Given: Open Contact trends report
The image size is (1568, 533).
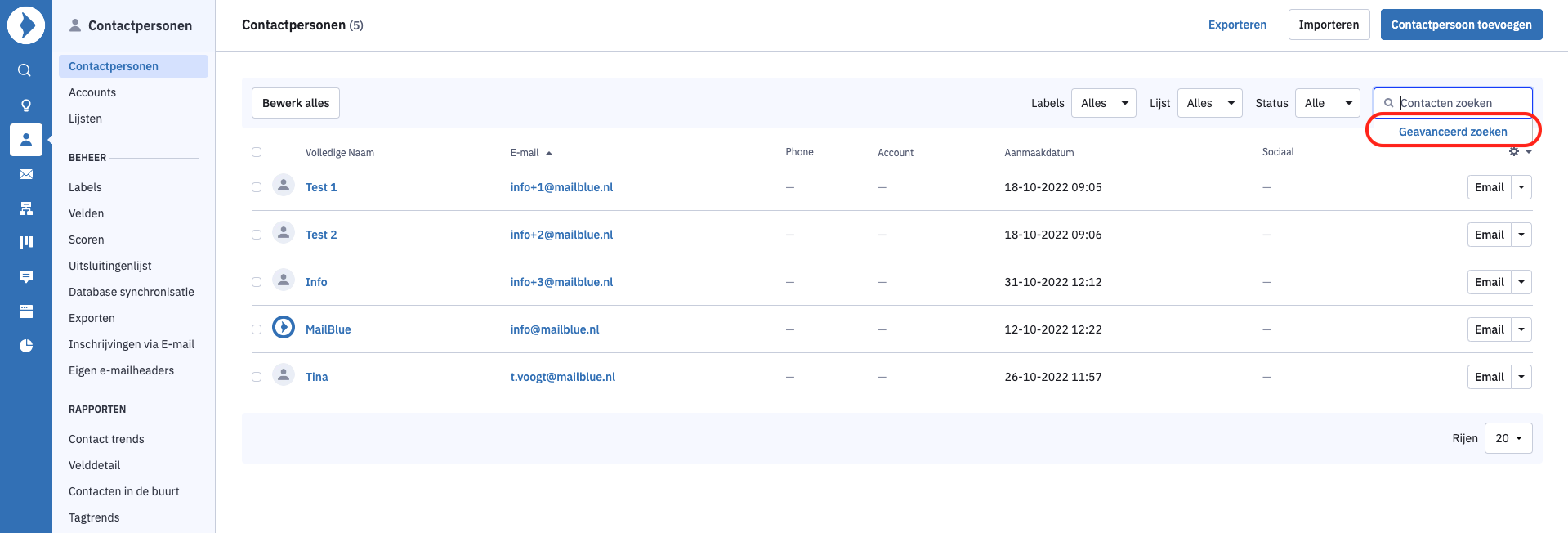Looking at the screenshot, I should [x=106, y=439].
